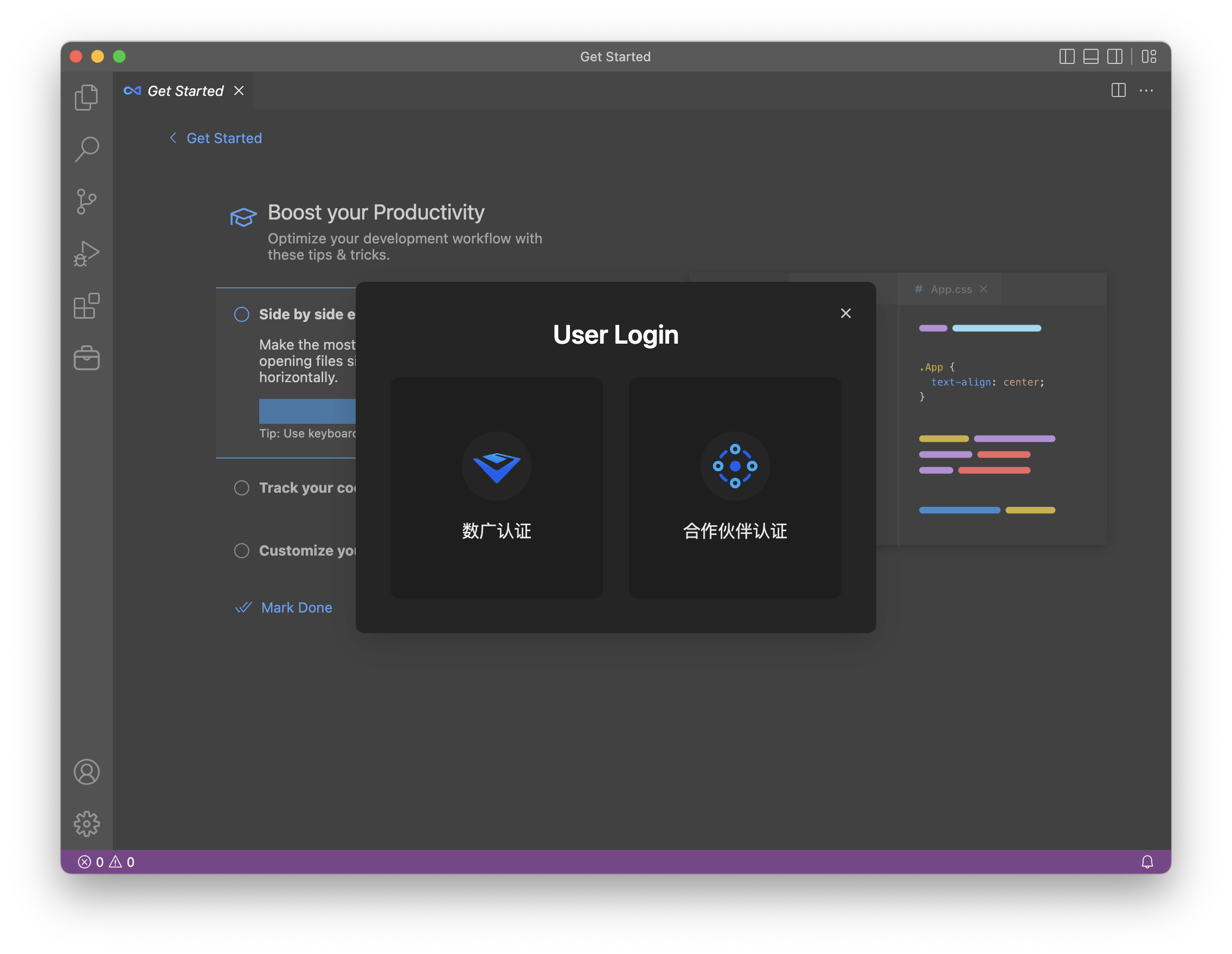The image size is (1232, 954).
Task: Click the Mark Done link
Action: [296, 607]
